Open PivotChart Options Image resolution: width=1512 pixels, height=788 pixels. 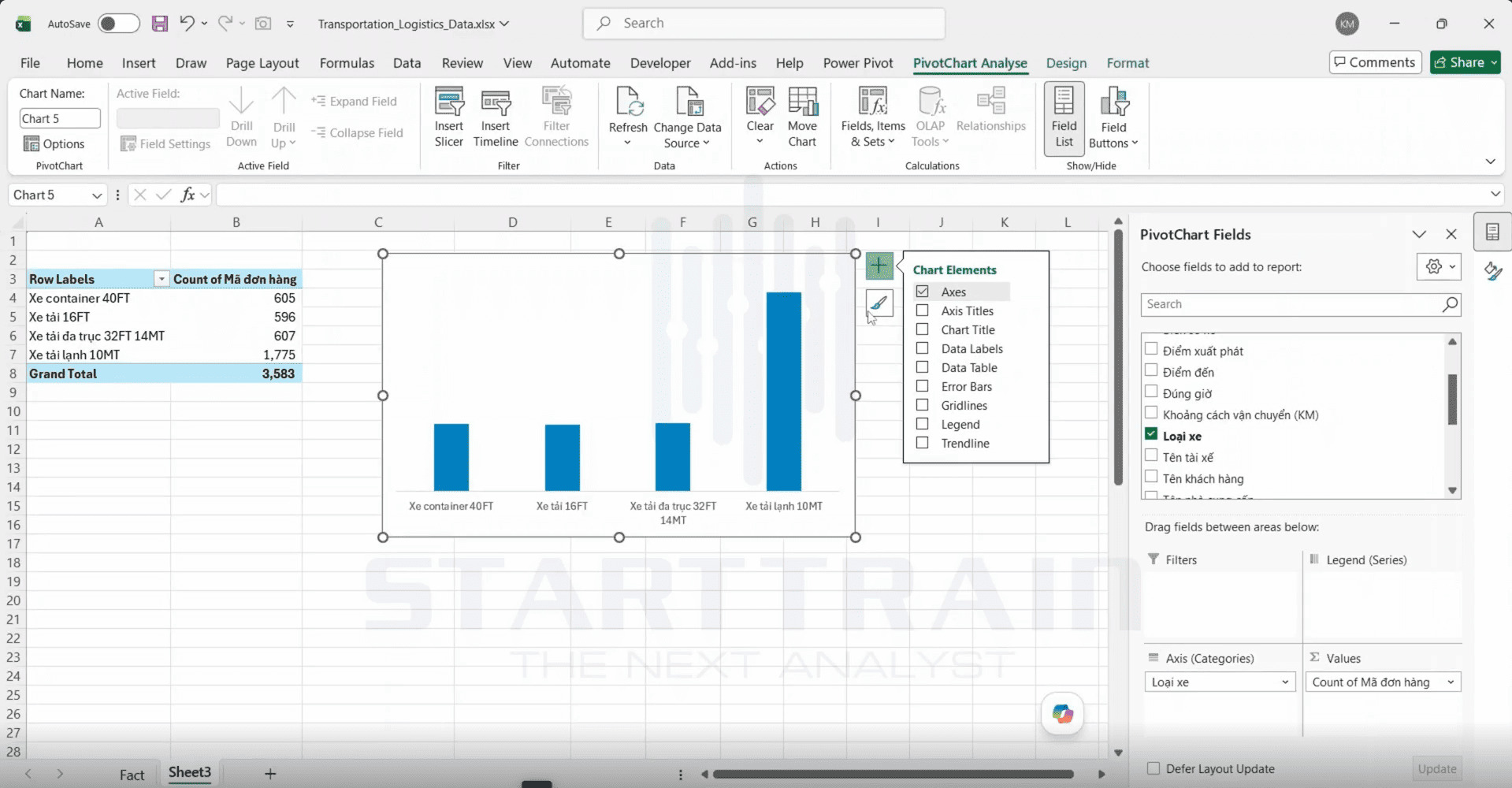54,143
